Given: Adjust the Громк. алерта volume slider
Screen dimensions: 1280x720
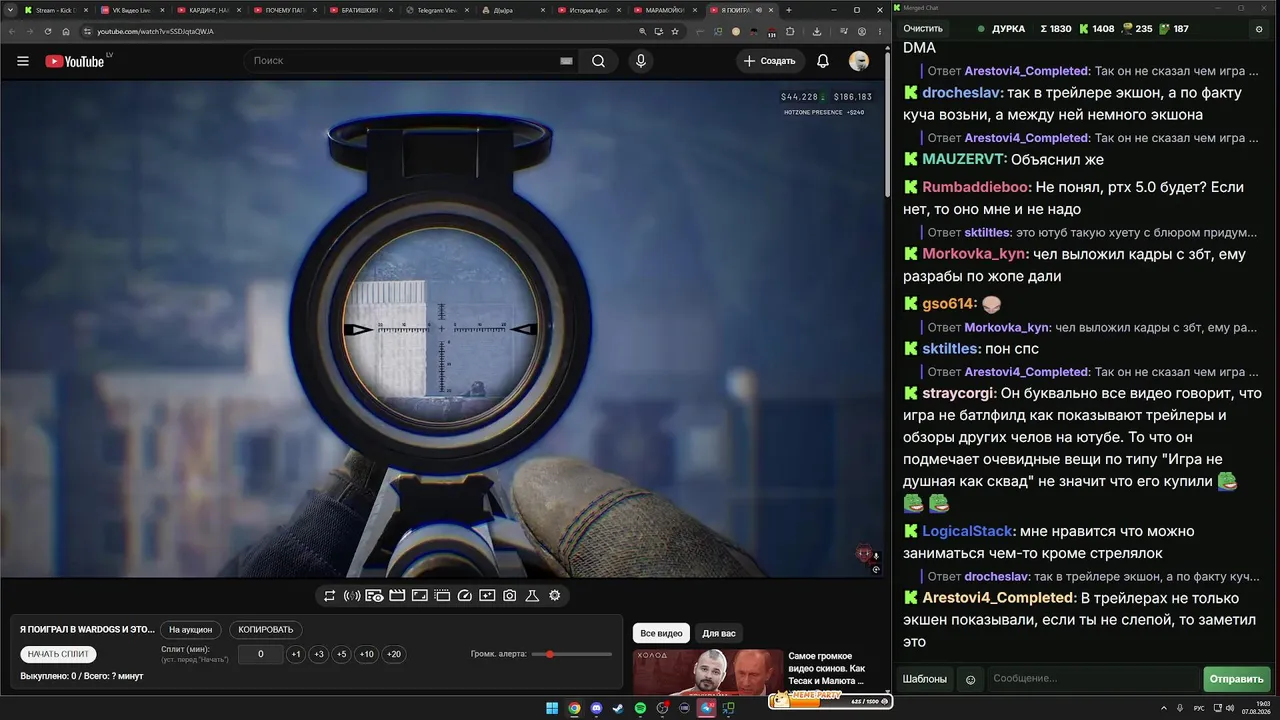Looking at the screenshot, I should coord(572,654).
